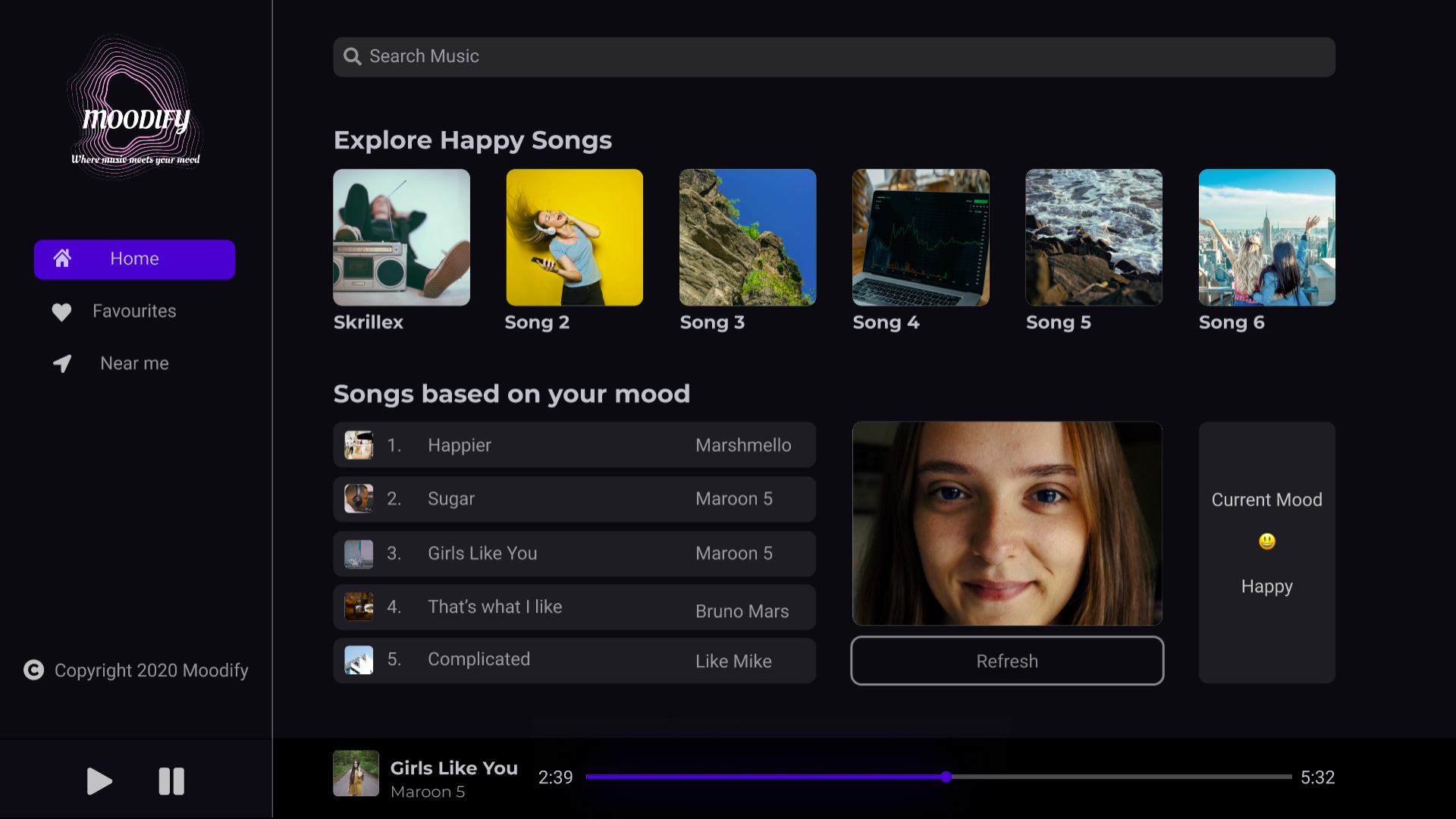The image size is (1456, 819).
Task: Select the Favourites heart icon
Action: [x=61, y=311]
